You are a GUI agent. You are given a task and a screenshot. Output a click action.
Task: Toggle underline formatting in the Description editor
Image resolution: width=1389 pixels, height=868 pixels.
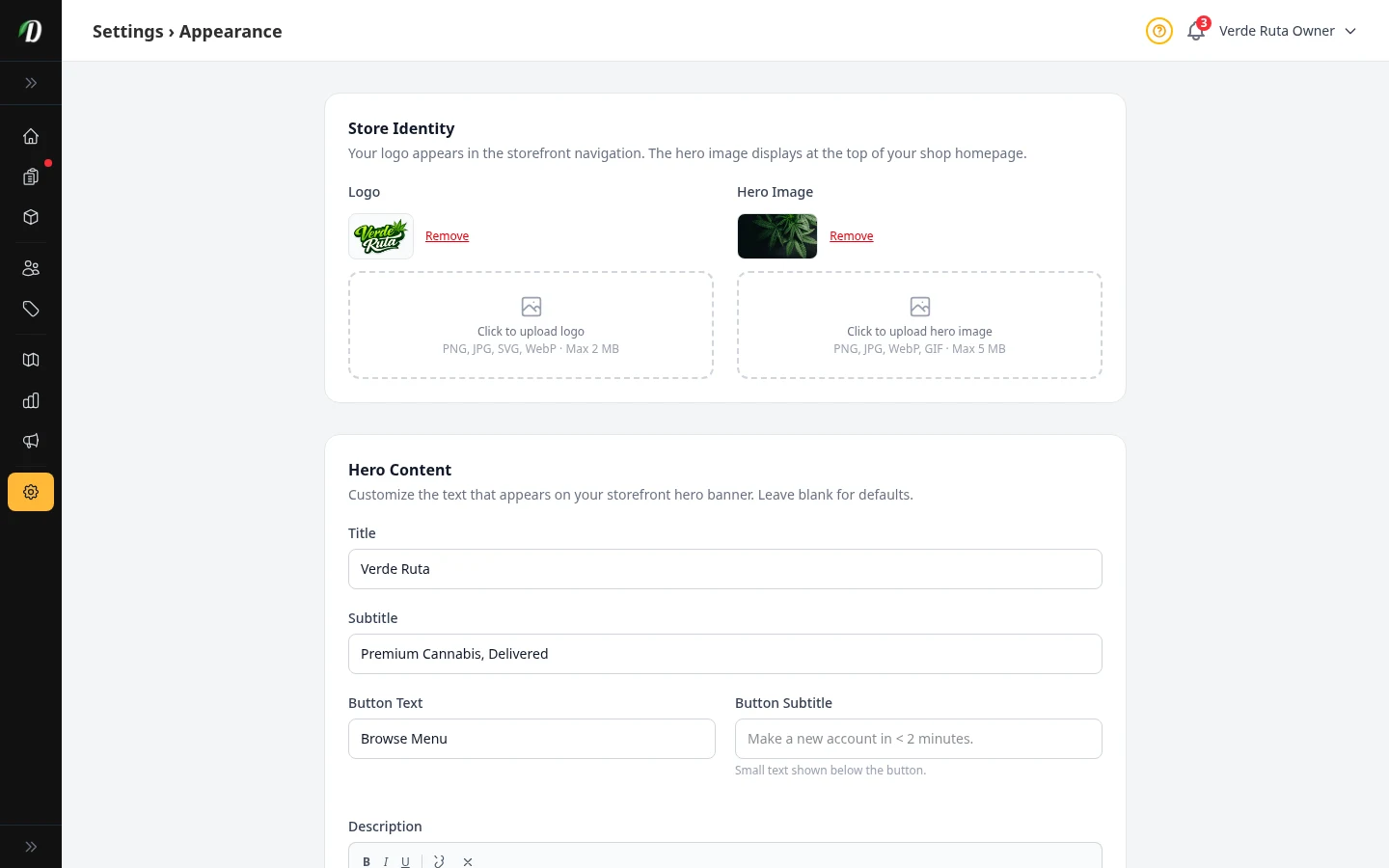pos(405,861)
